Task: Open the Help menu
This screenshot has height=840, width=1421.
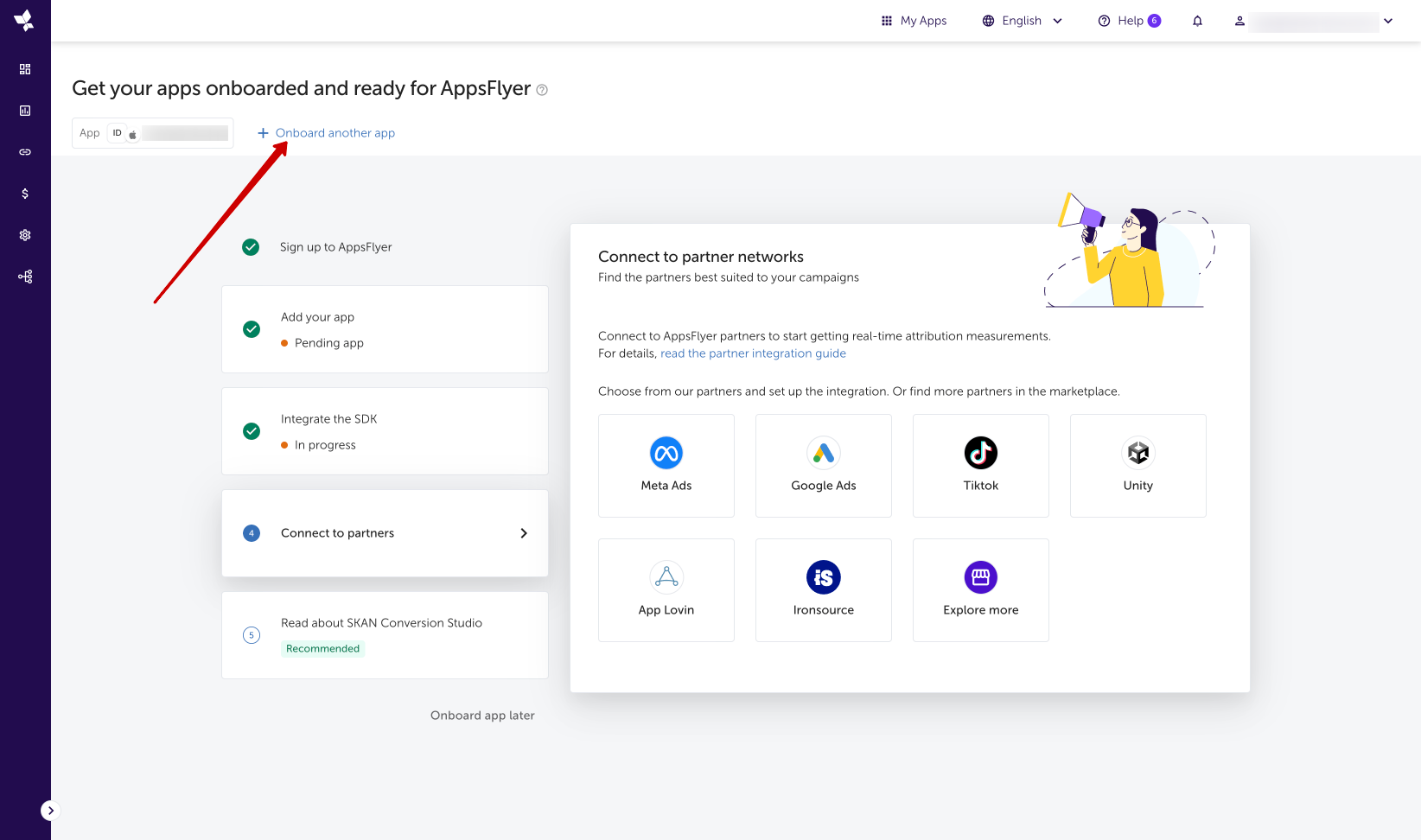Action: [x=1129, y=21]
